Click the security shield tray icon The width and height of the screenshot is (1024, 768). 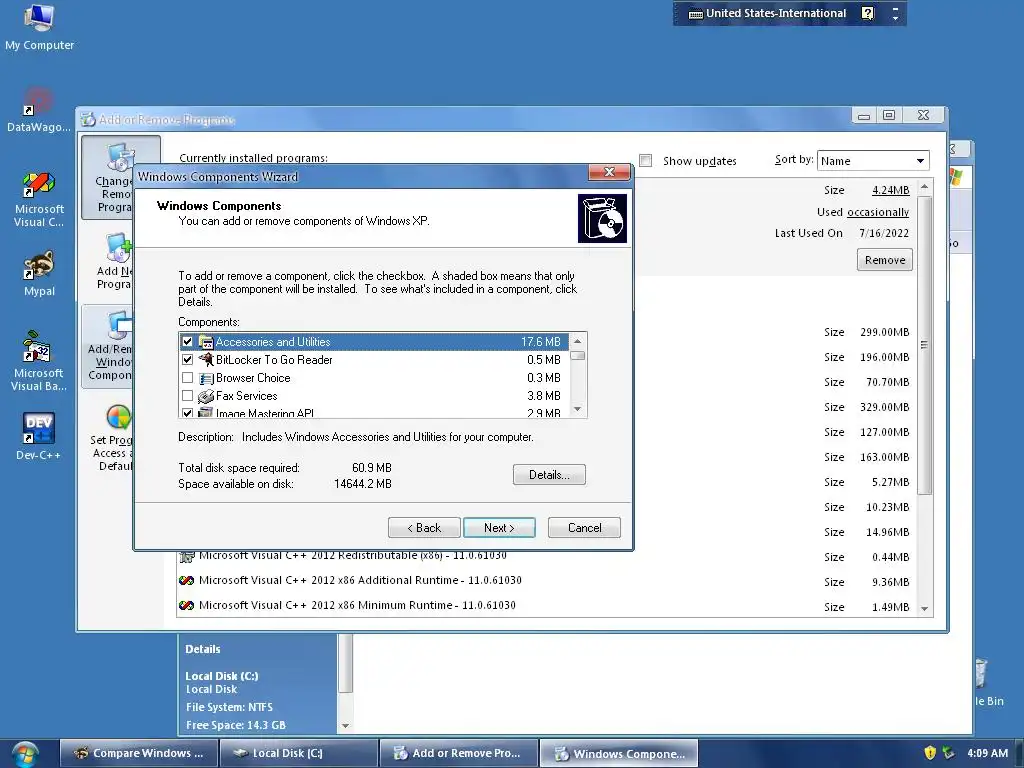coord(930,753)
